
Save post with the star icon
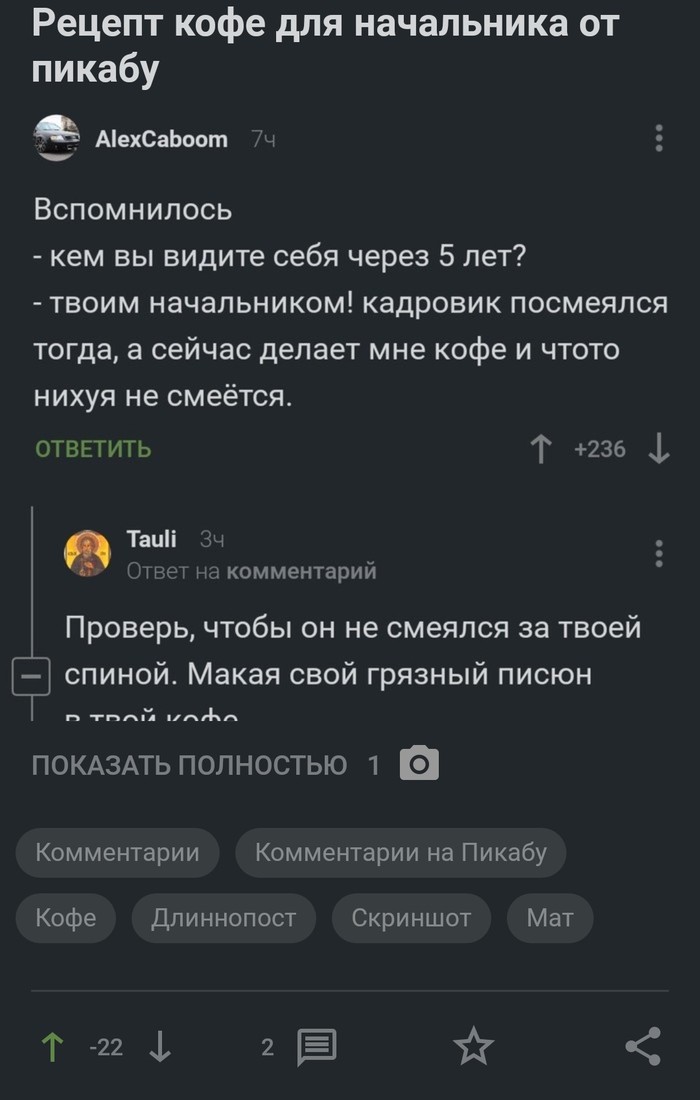(473, 1047)
